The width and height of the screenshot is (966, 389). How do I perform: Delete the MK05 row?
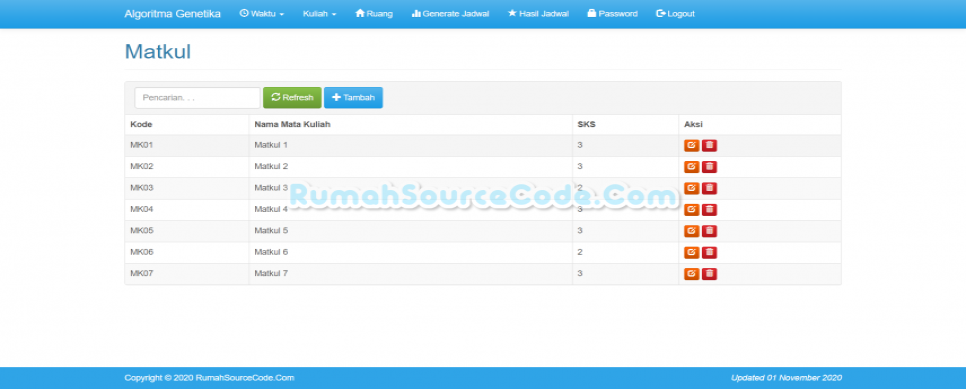coord(709,231)
